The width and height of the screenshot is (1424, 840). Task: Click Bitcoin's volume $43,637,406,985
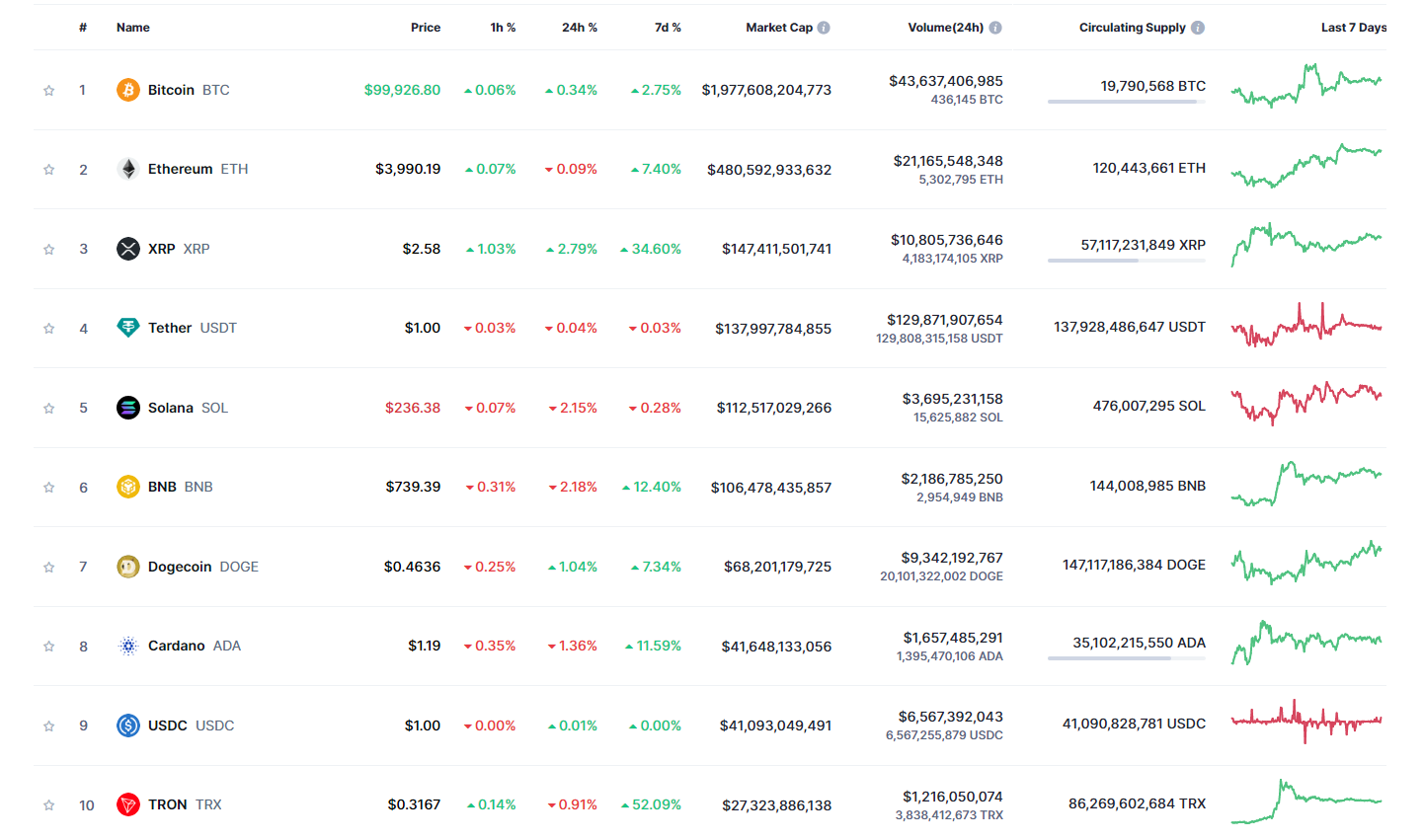(946, 81)
